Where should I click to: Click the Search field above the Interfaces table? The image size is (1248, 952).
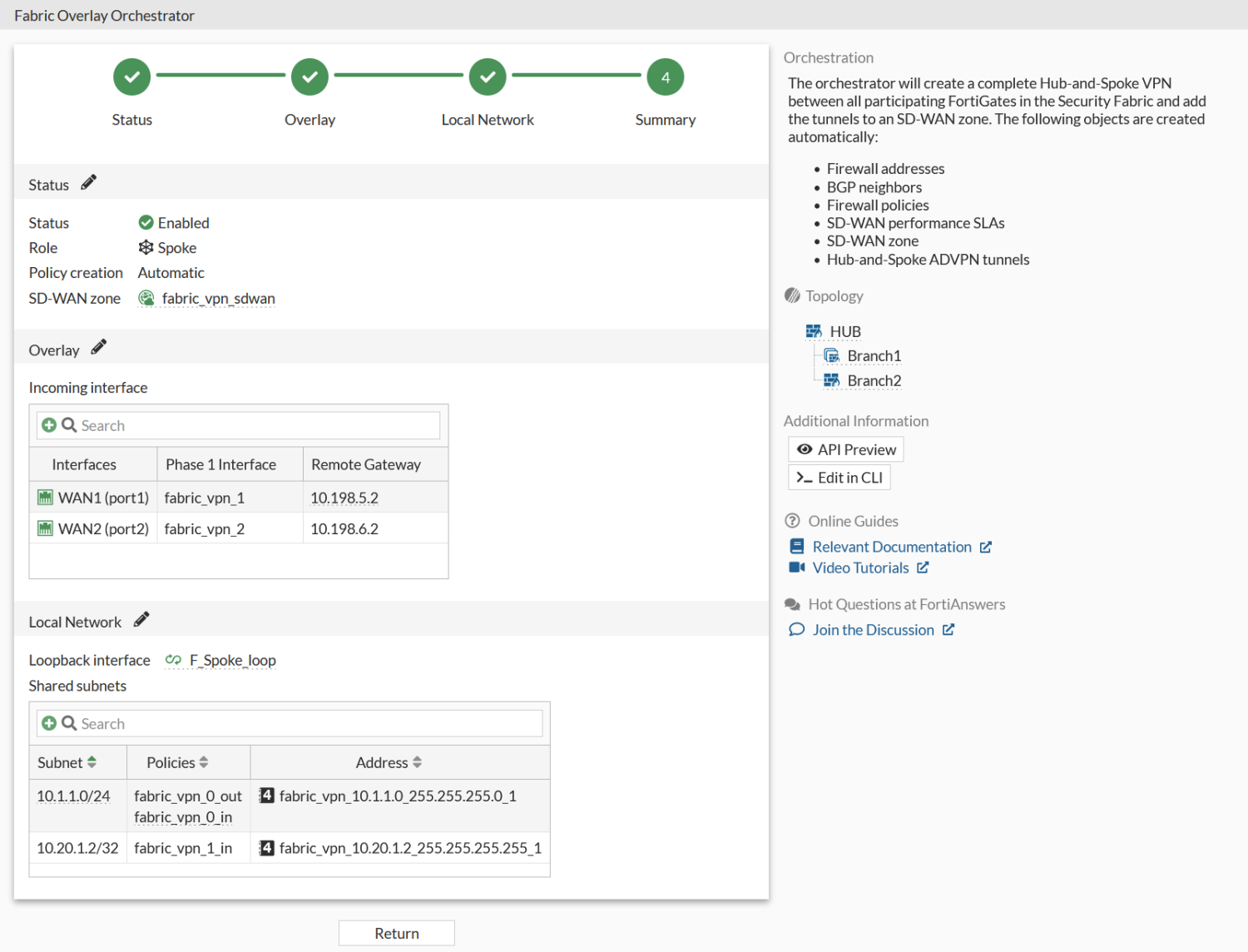tap(250, 424)
